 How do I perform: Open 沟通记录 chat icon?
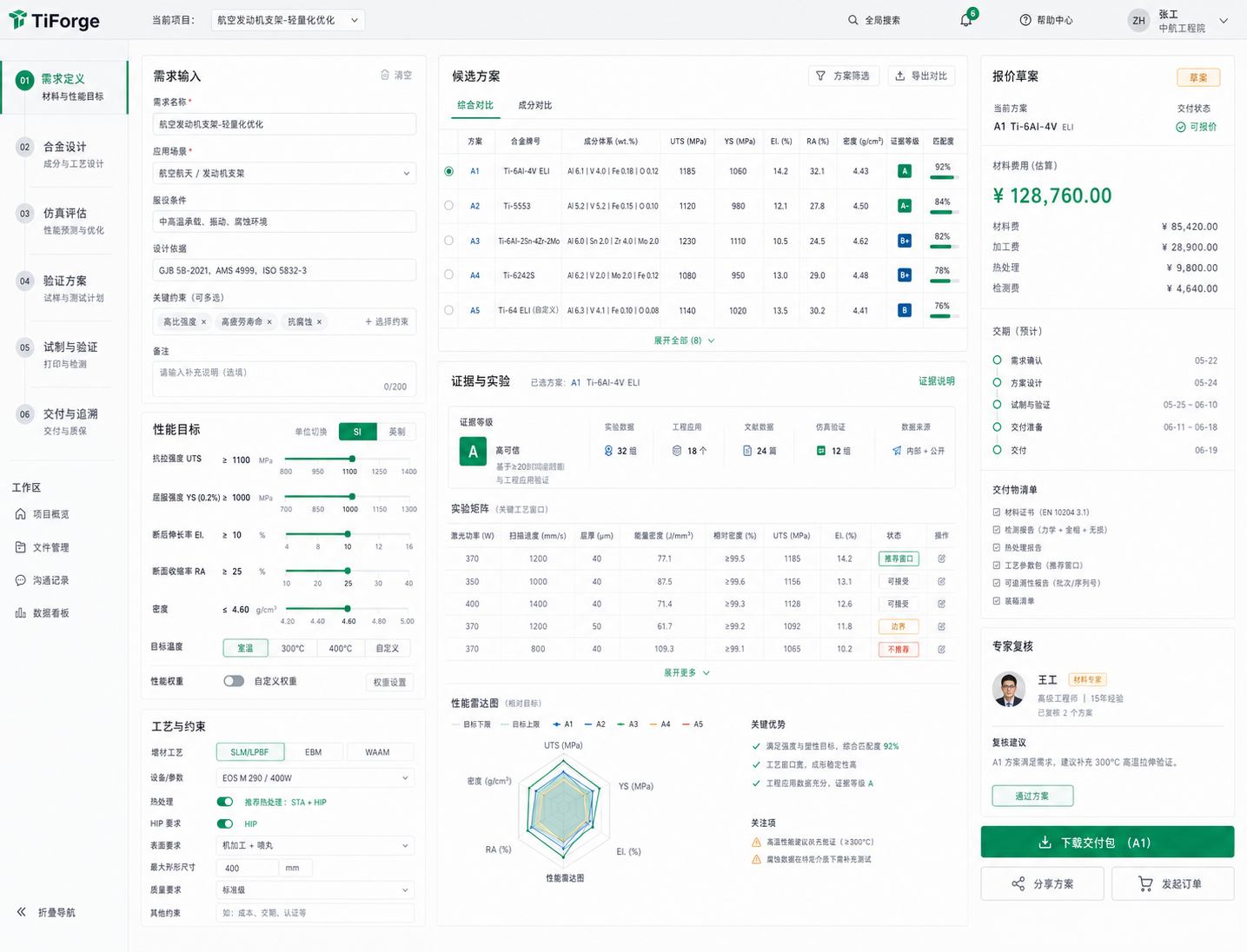[21, 580]
